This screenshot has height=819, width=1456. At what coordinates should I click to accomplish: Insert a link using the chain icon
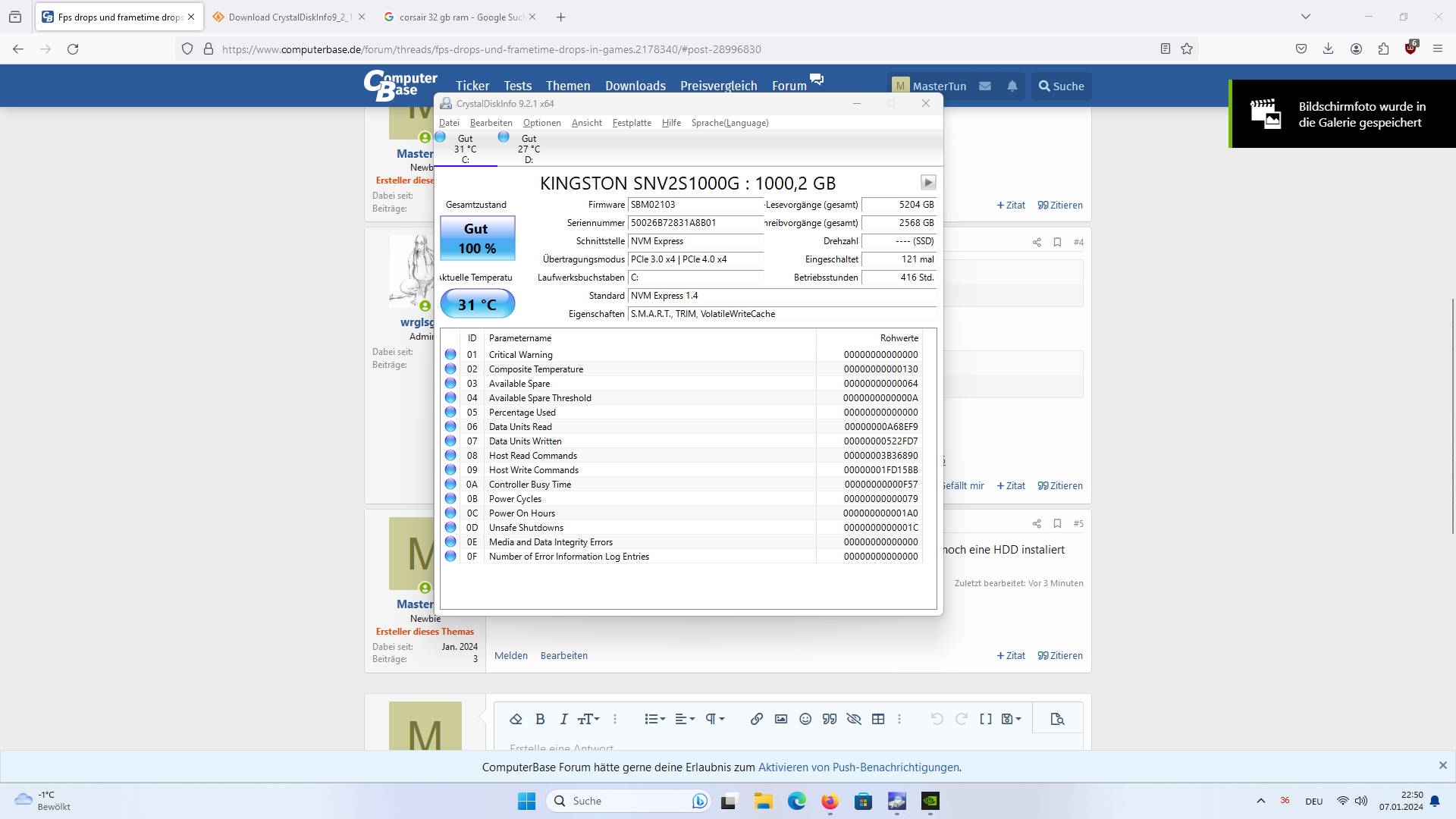pos(756,719)
